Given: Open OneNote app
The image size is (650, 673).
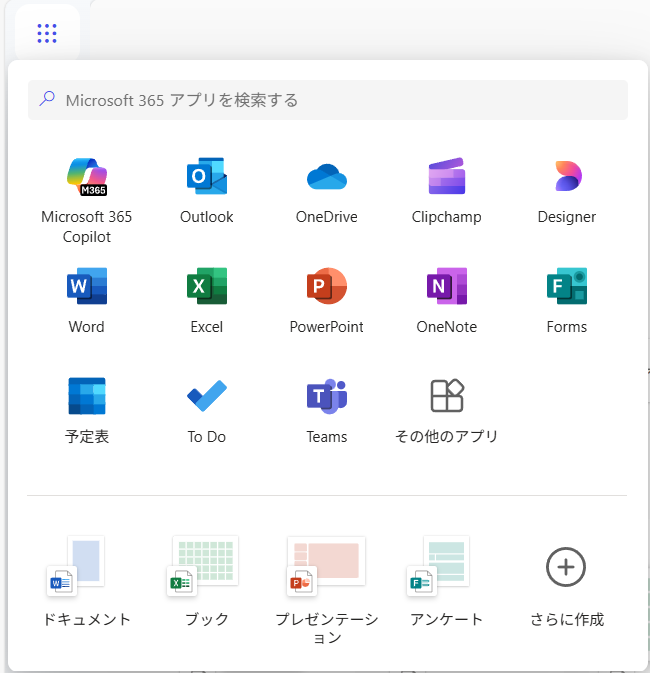Looking at the screenshot, I should [446, 301].
